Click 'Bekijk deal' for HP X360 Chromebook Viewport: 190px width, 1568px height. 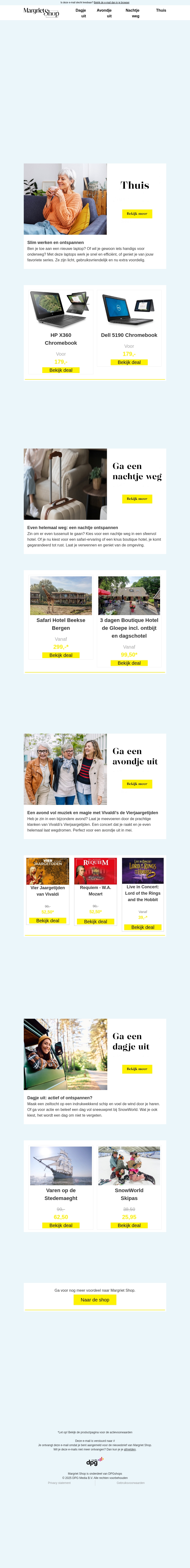[61, 370]
